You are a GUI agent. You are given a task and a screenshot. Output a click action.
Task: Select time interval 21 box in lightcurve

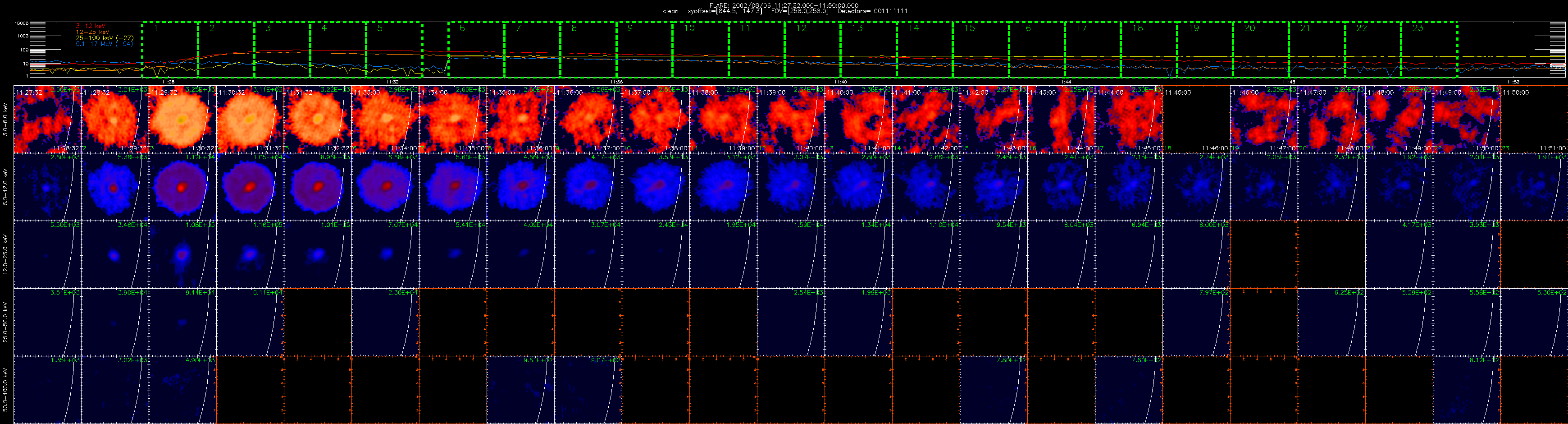pyautogui.click(x=1316, y=50)
